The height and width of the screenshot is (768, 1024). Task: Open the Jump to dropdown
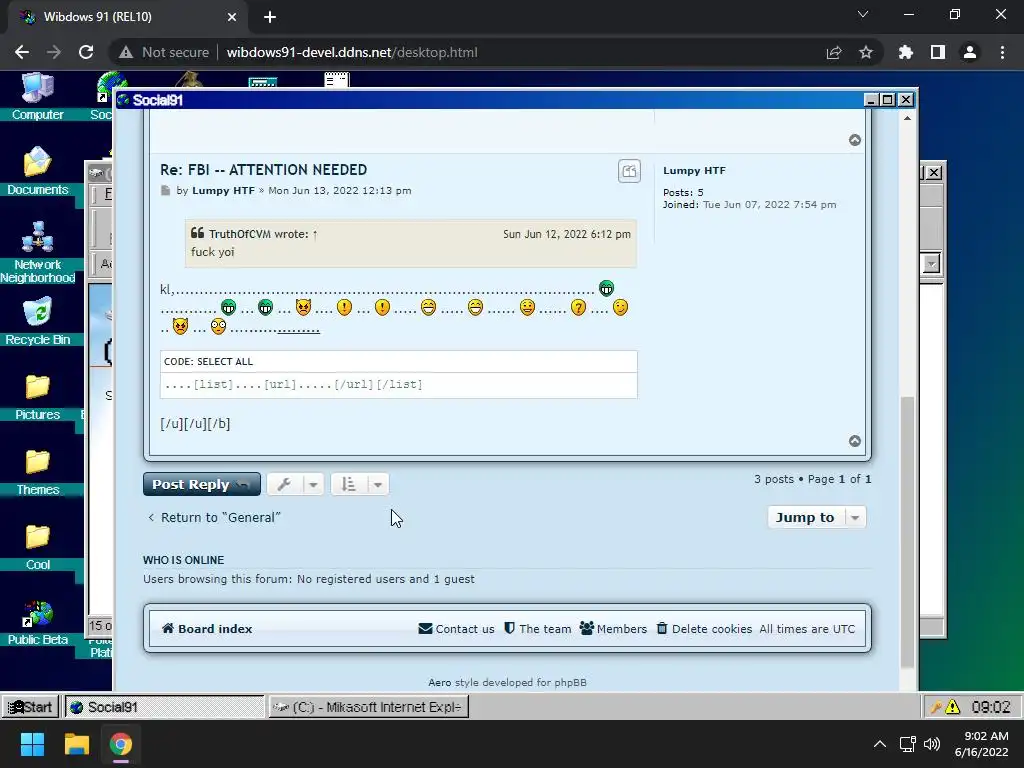tap(817, 517)
